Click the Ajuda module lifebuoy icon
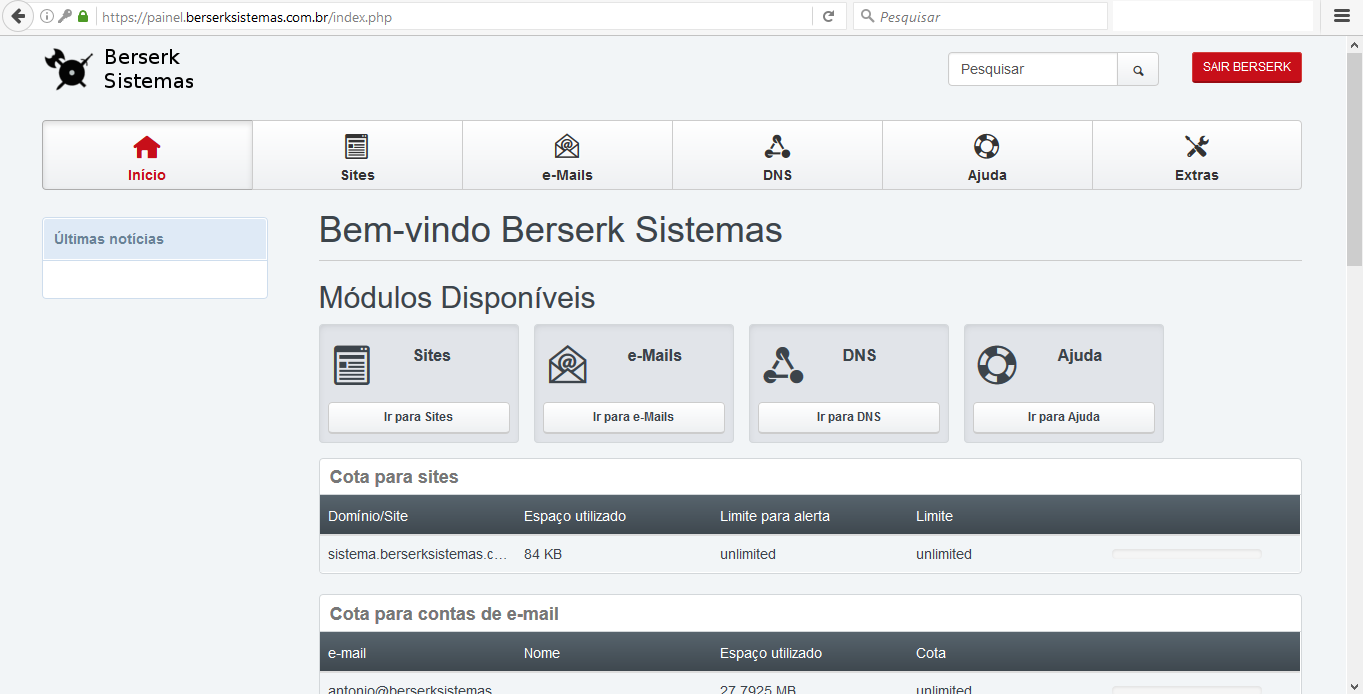Image resolution: width=1366 pixels, height=694 pixels. [997, 365]
